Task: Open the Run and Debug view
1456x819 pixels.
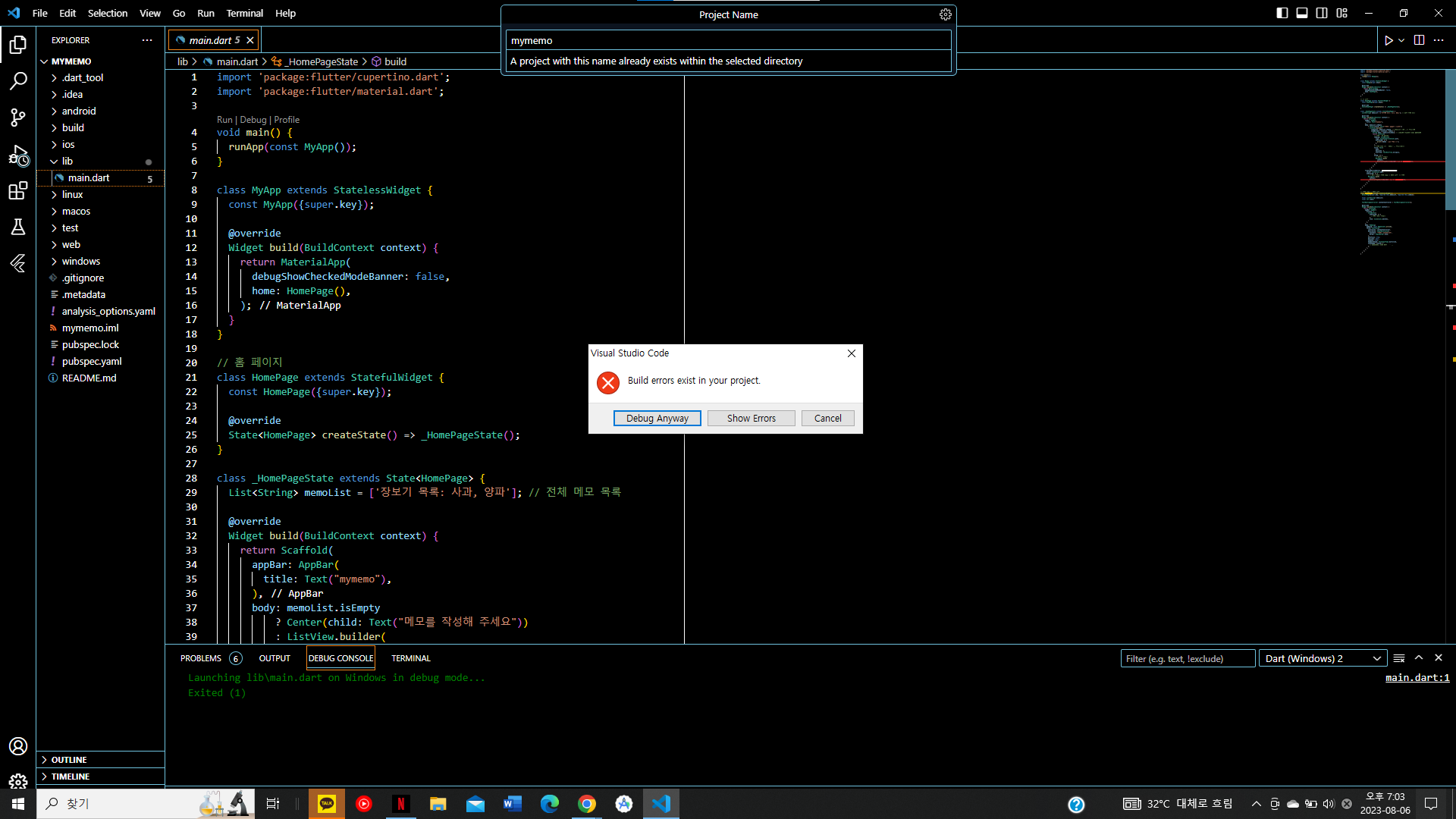Action: (x=18, y=155)
